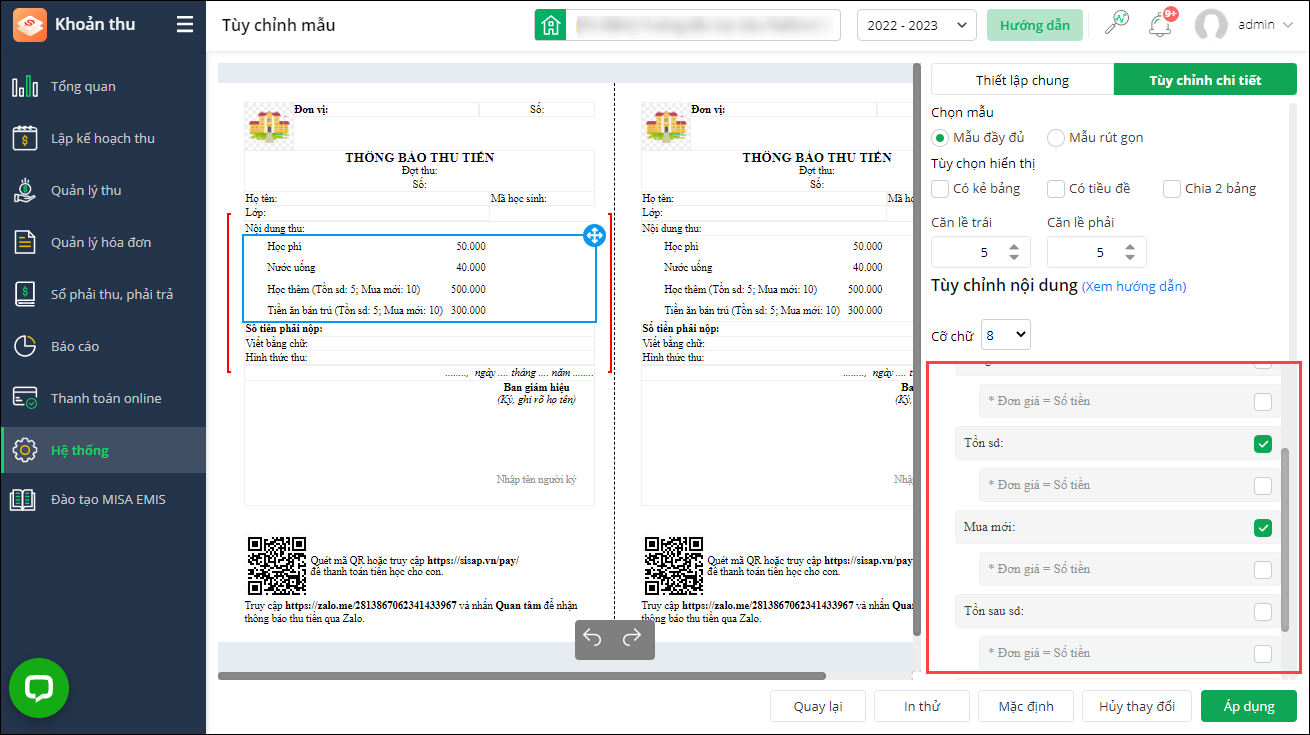Click "Nước uống" row in left receipt
This screenshot has height=735, width=1310.
tap(419, 267)
